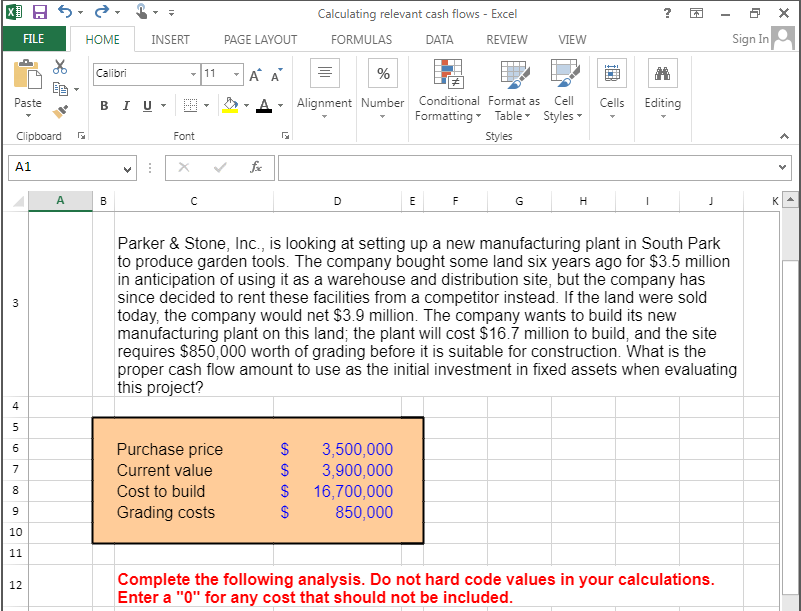Screen dimensions: 801x611
Task: Toggle Bold formatting
Action: click(104, 105)
